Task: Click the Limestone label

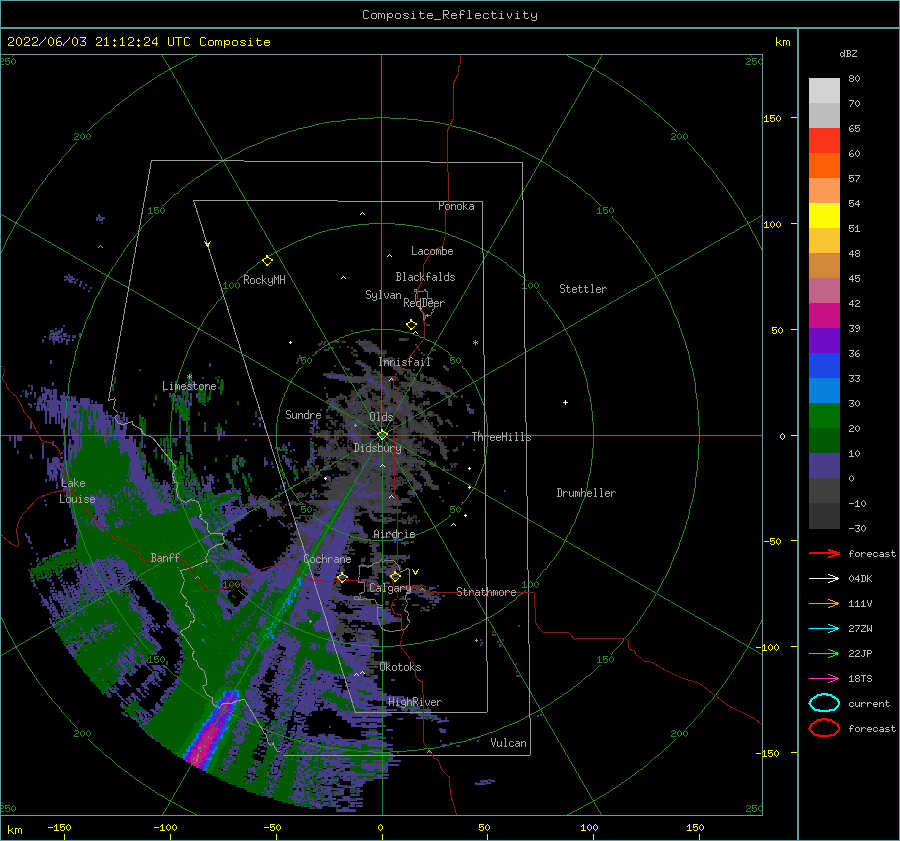Action: coord(189,386)
